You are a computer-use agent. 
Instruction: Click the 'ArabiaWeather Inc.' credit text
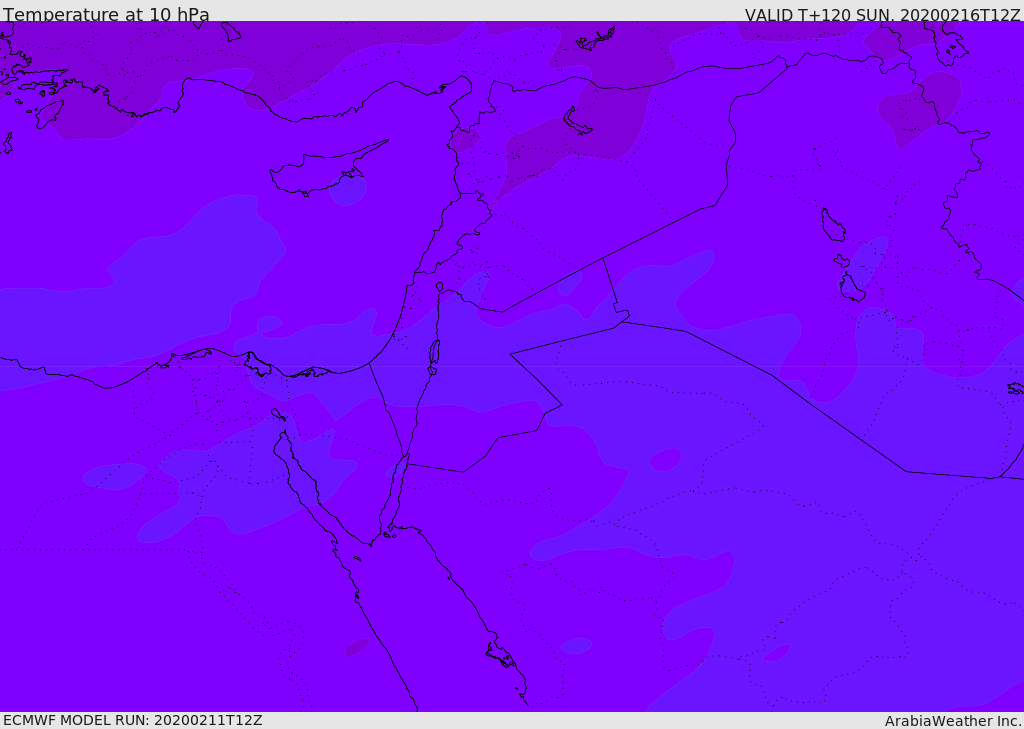953,721
